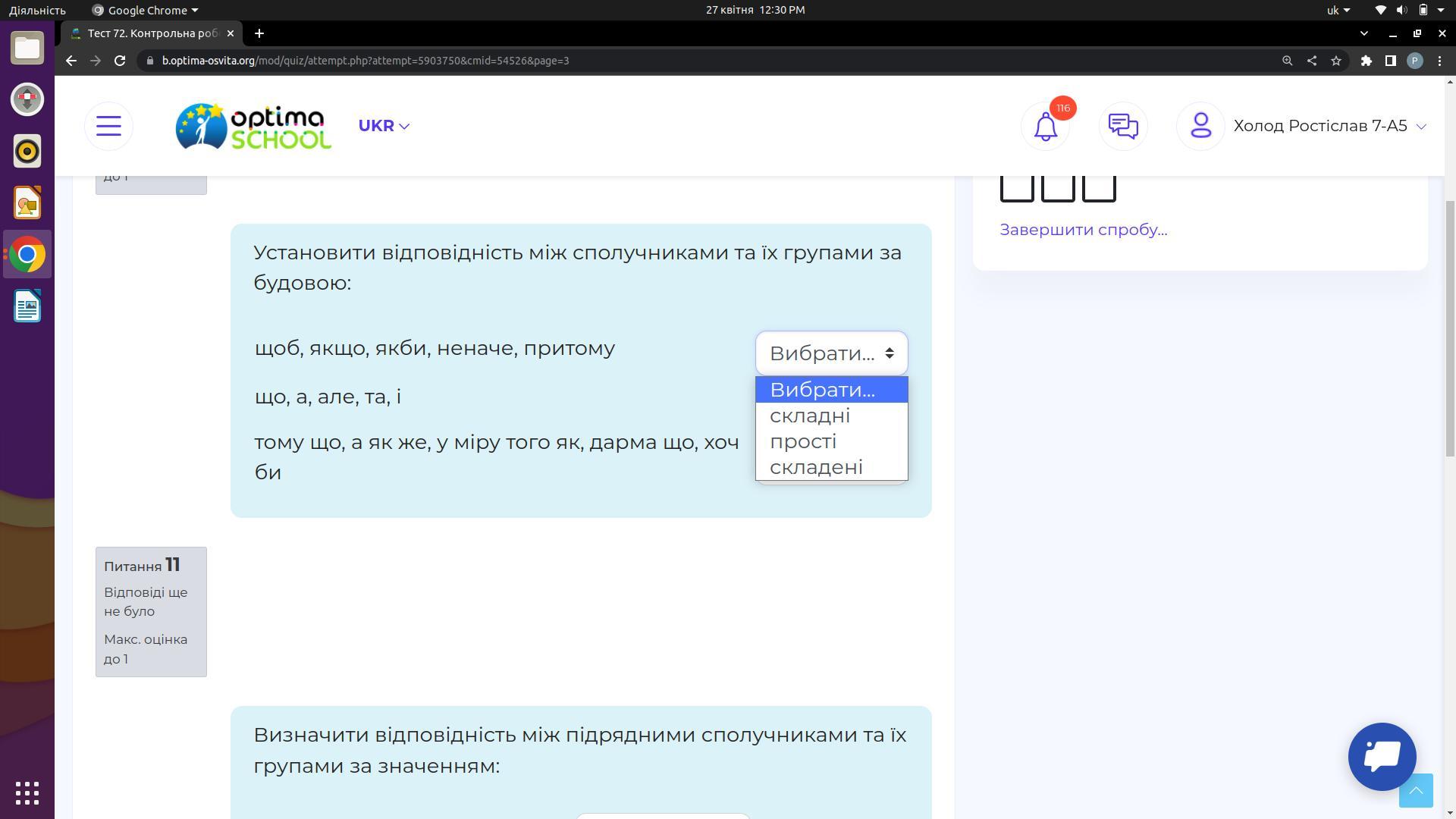Open LibreOffice Writer from the dock
The height and width of the screenshot is (819, 1456).
tap(27, 306)
